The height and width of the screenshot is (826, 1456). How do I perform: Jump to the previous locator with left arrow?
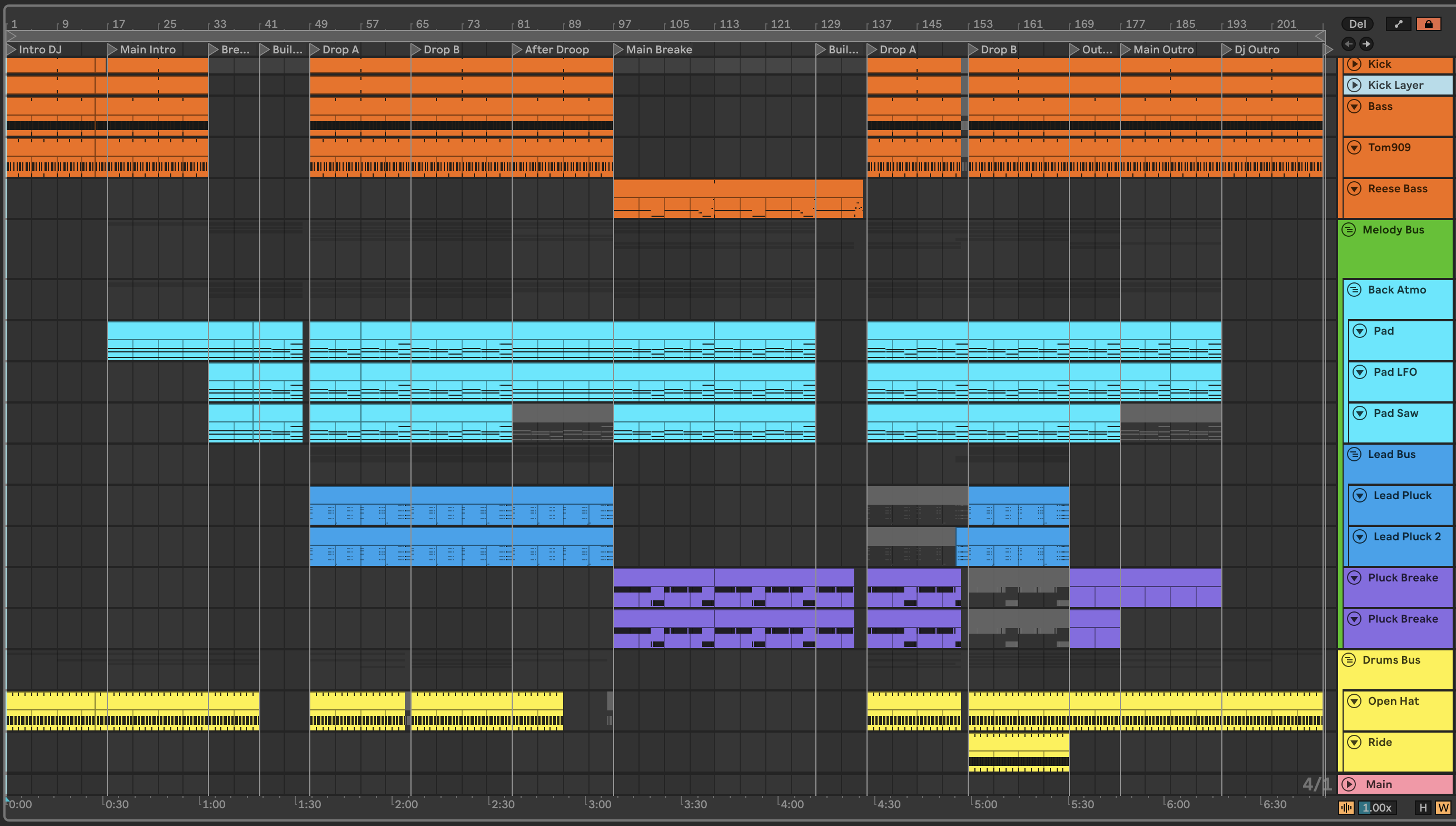coord(1349,44)
